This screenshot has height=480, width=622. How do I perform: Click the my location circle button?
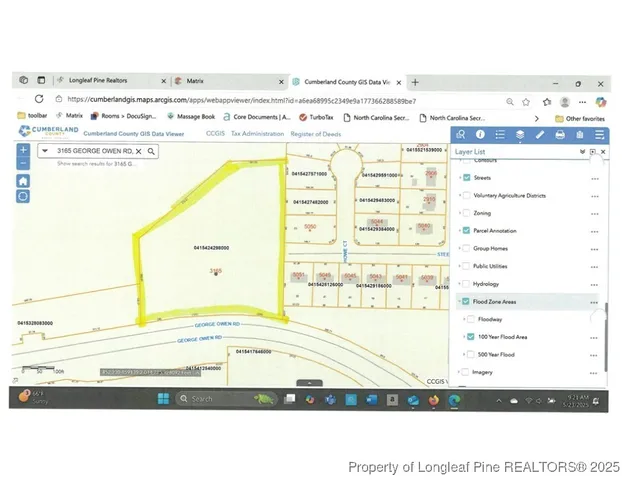tap(23, 197)
